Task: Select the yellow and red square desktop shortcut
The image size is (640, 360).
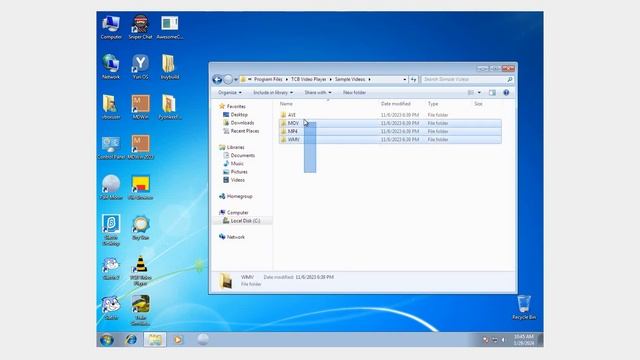Action: 140,184
